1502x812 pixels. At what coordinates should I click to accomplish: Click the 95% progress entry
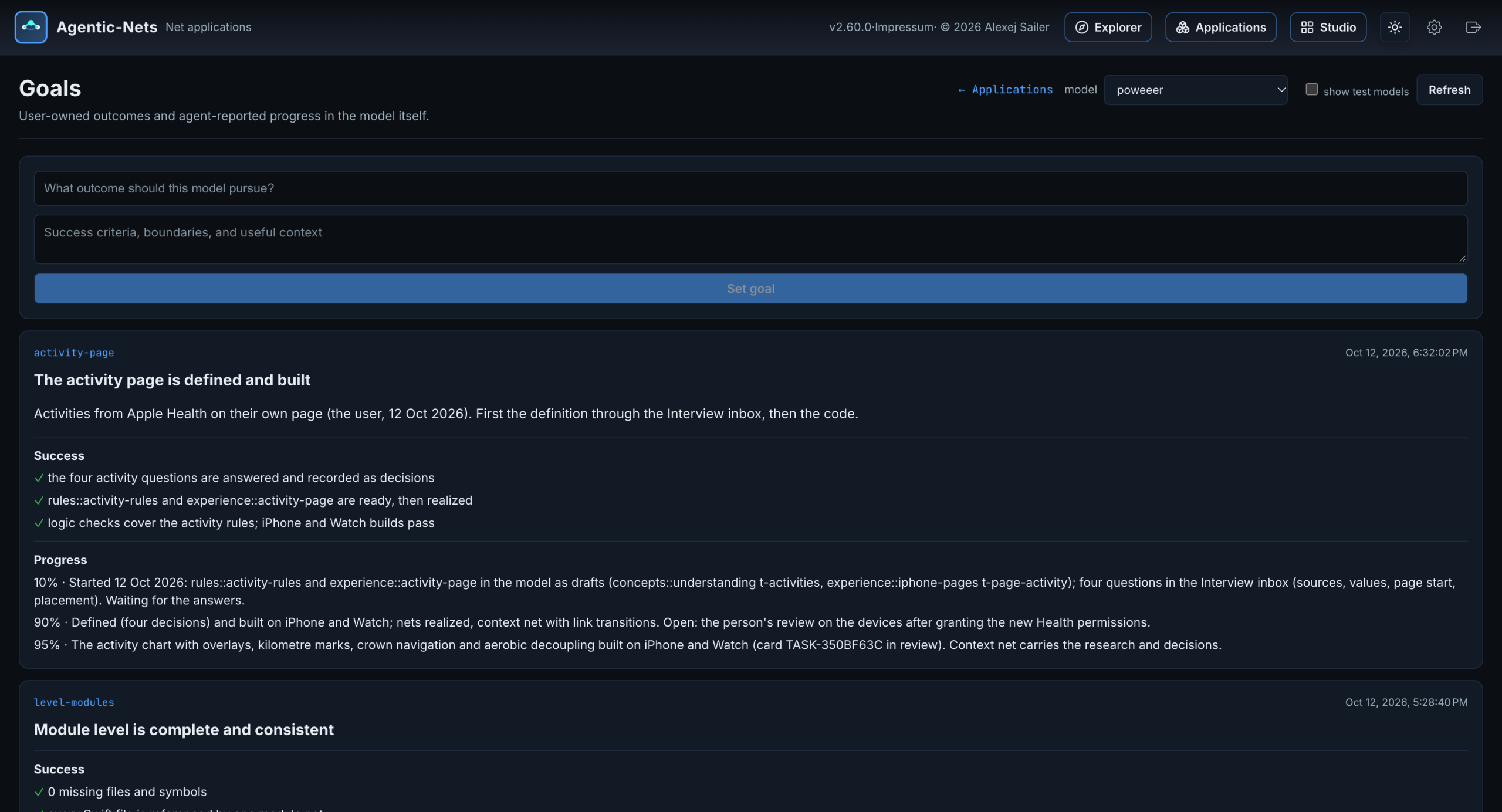coord(627,645)
